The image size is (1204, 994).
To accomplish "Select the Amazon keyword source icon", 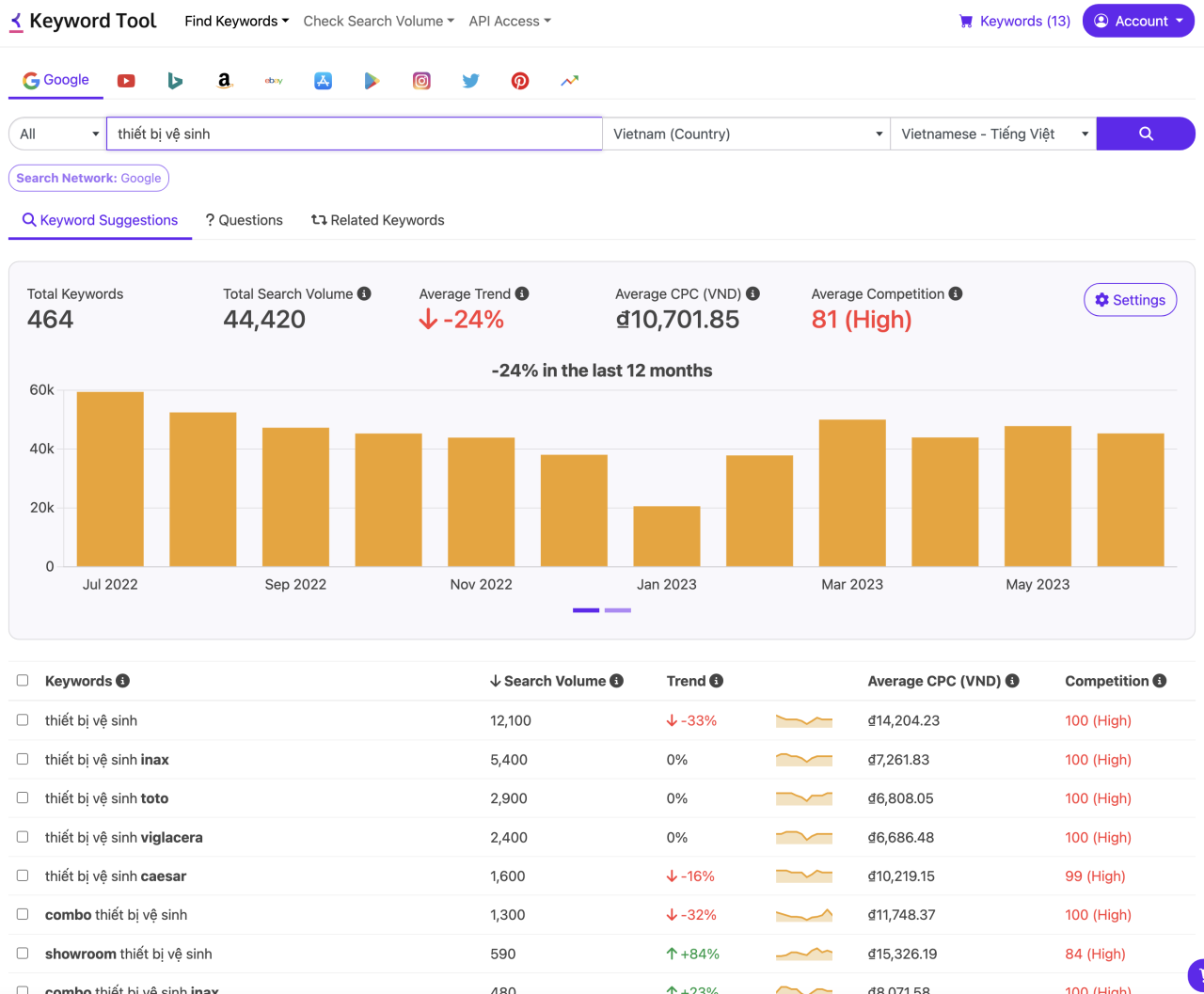I will point(224,81).
